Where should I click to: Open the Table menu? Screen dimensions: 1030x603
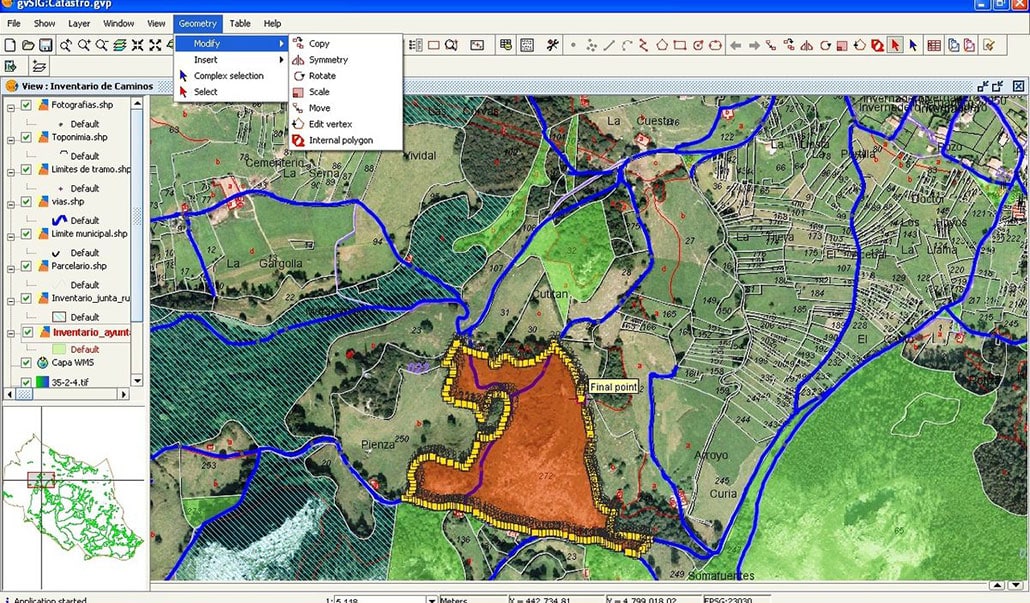240,23
